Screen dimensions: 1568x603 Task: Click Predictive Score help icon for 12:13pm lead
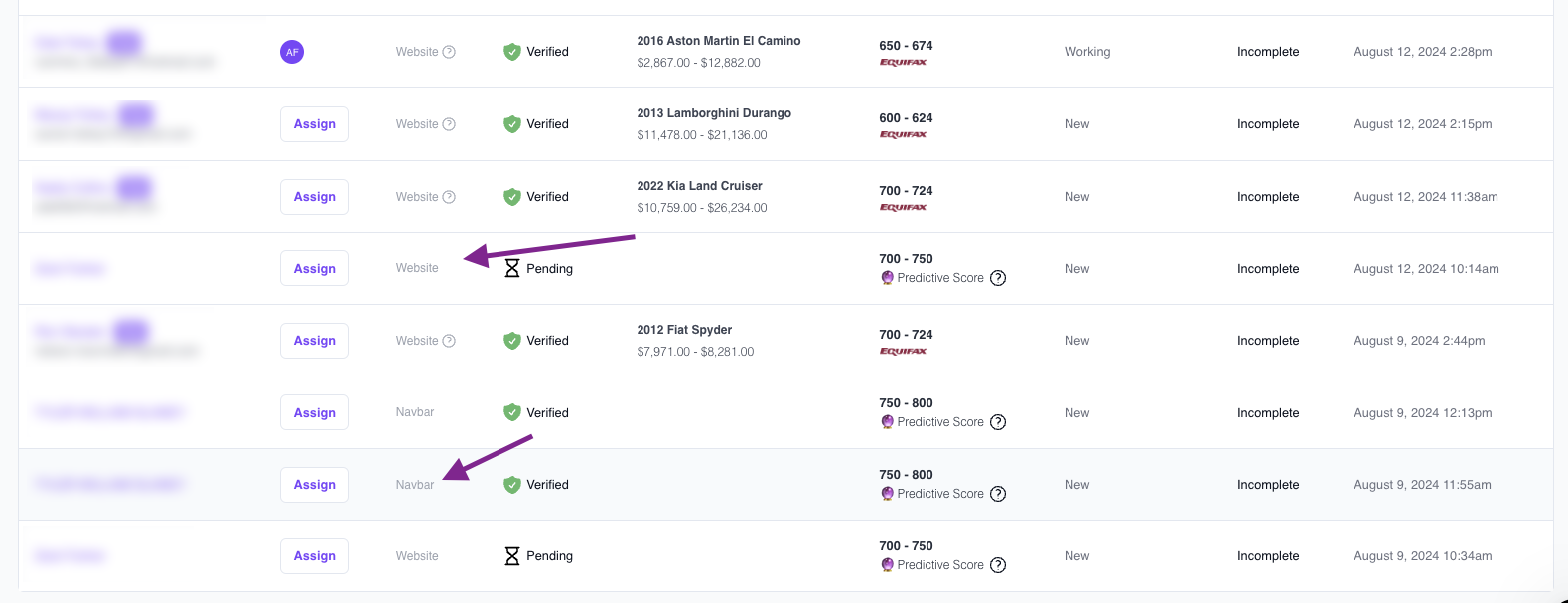(x=998, y=422)
